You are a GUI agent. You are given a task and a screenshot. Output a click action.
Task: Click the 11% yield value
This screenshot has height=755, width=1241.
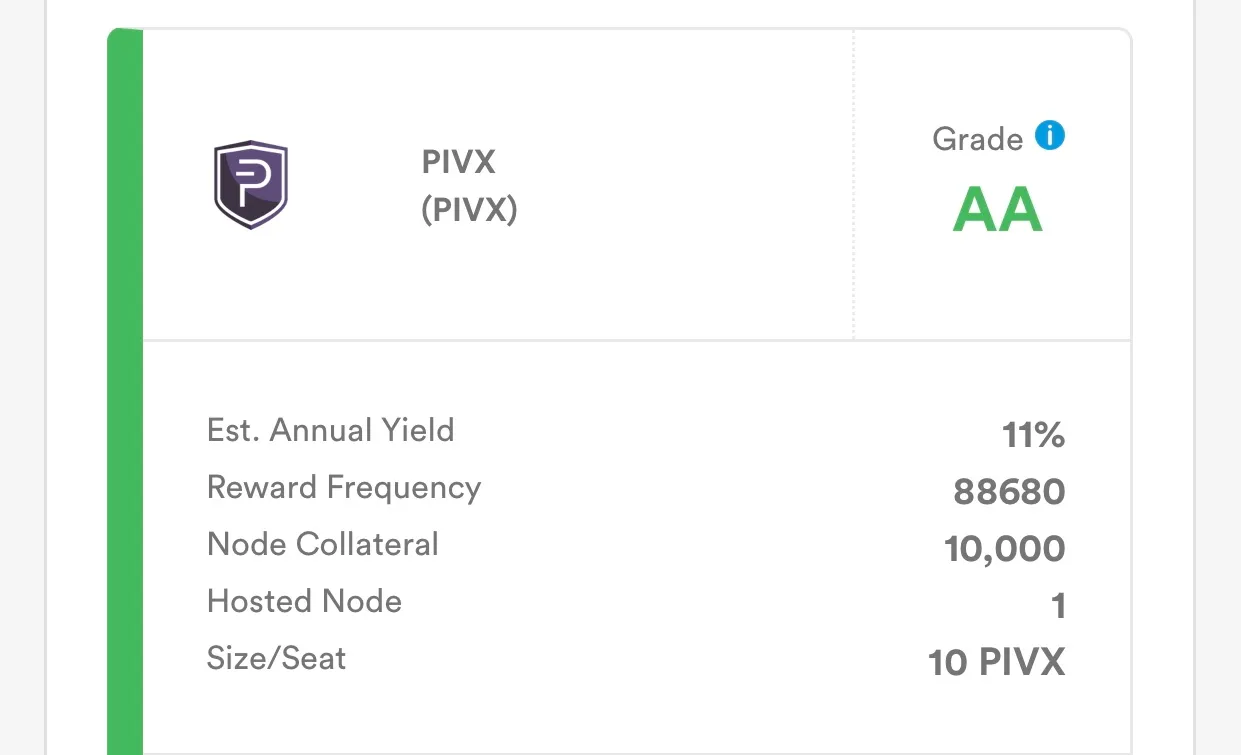1034,435
